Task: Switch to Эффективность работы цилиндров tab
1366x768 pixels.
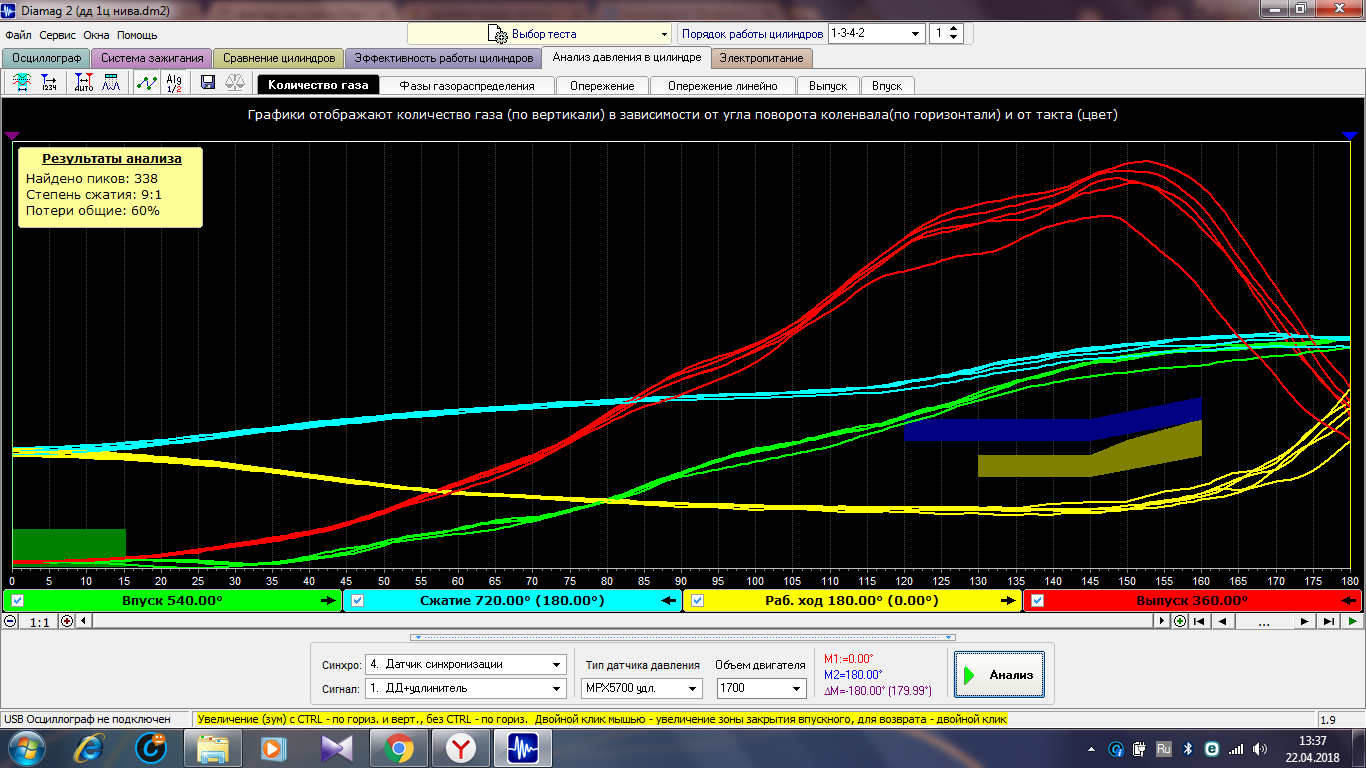Action: (443, 58)
